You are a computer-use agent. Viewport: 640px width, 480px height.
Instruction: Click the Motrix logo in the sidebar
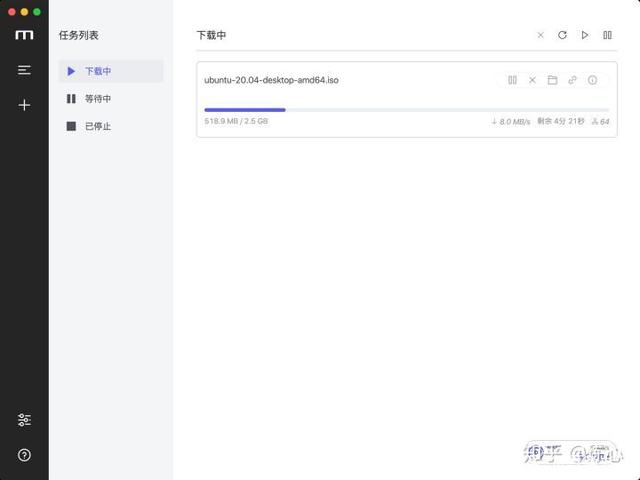click(x=24, y=35)
